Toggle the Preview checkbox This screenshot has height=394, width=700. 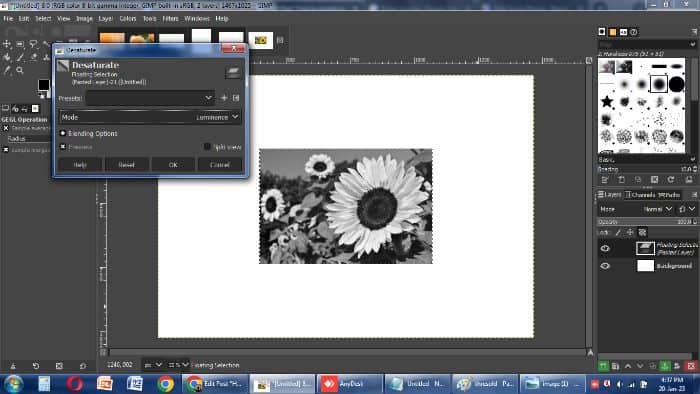pos(63,146)
